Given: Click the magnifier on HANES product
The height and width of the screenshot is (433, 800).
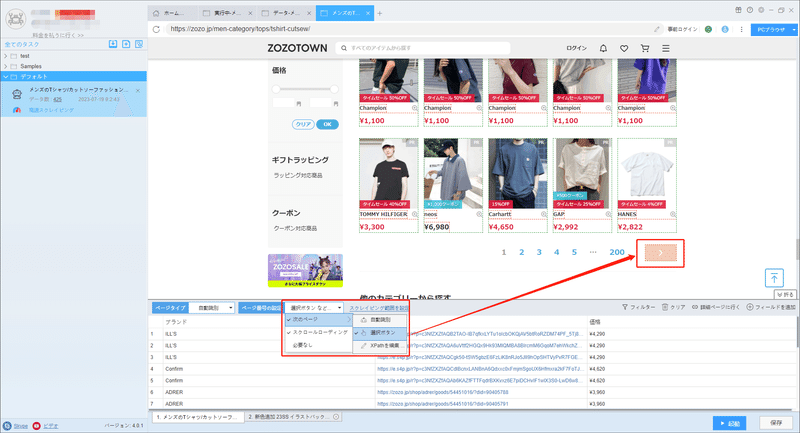Looking at the screenshot, I should click(x=673, y=214).
